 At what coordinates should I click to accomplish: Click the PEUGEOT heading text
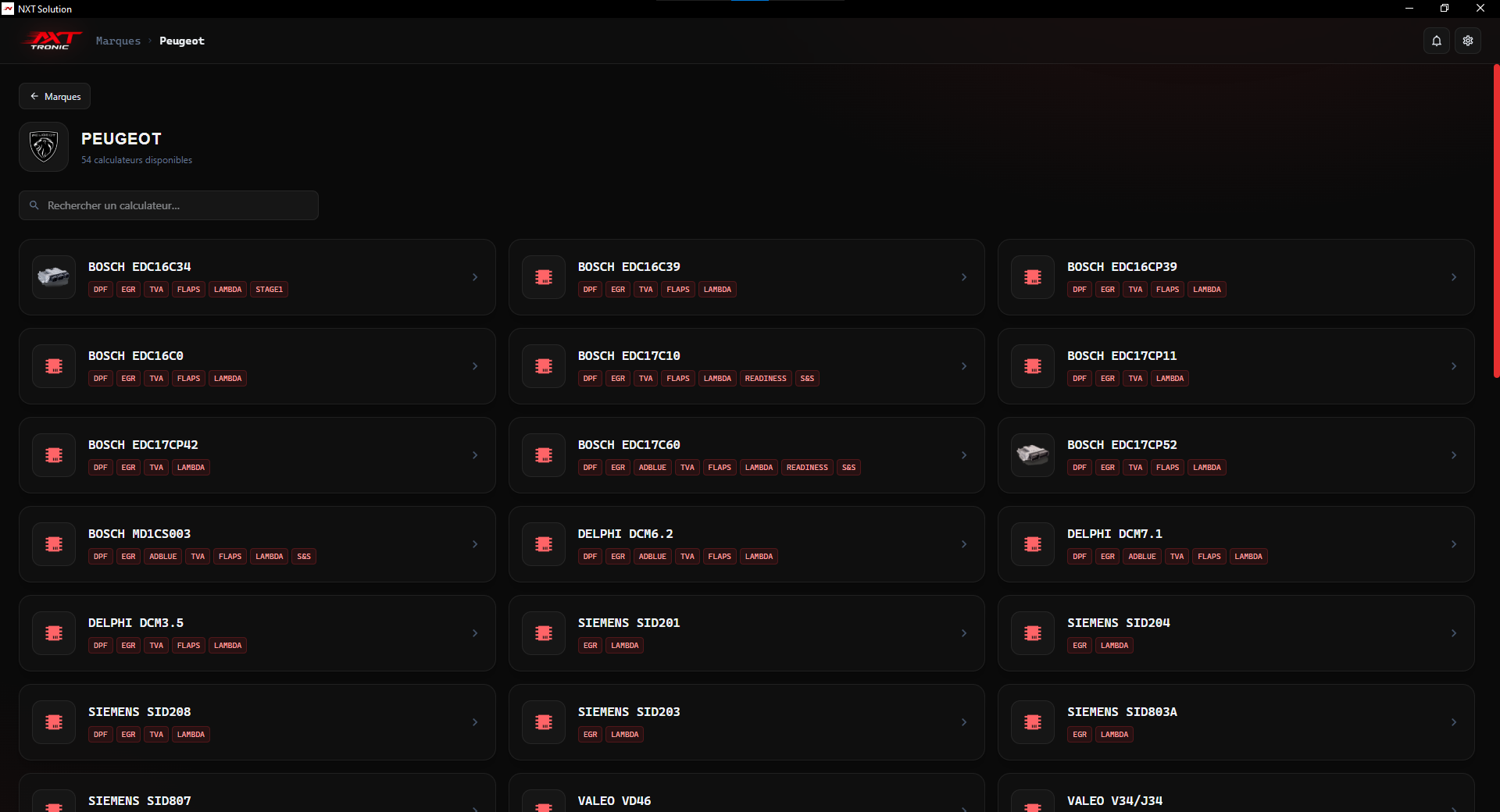(x=121, y=139)
